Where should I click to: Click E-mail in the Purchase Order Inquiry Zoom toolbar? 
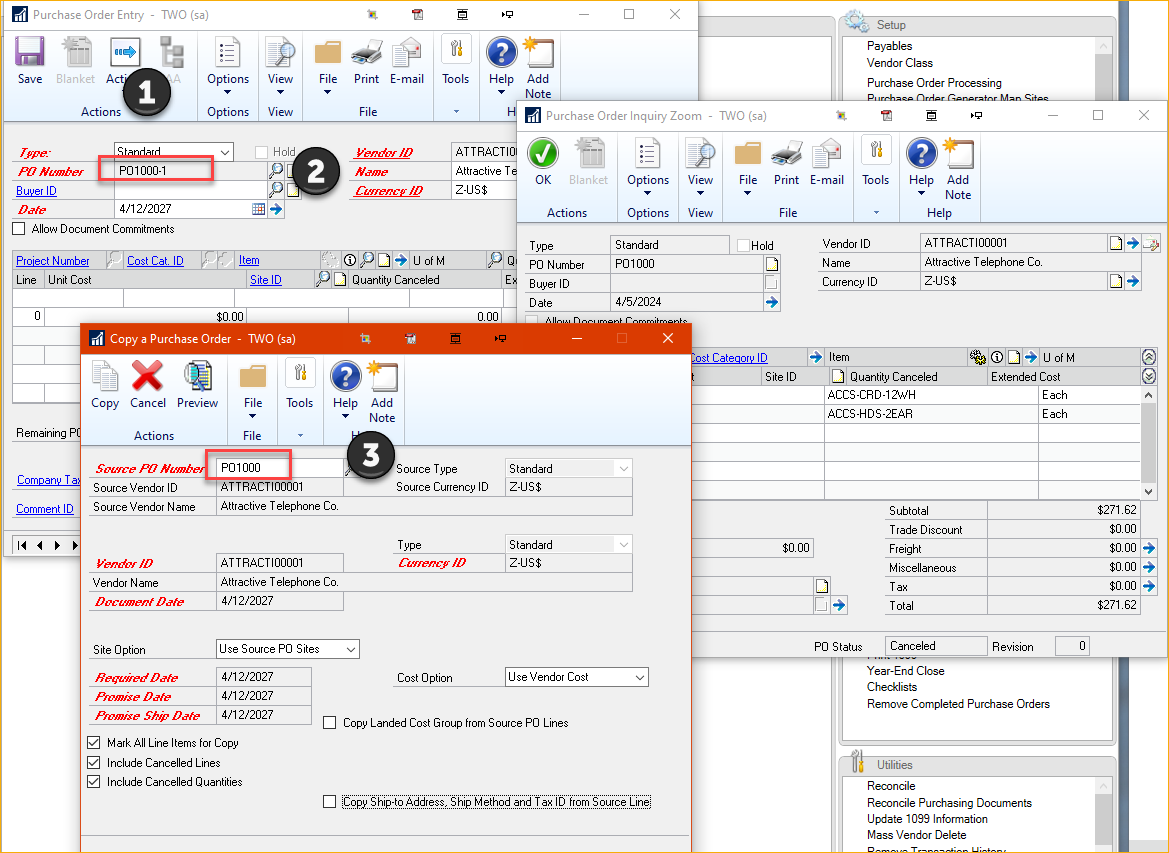click(x=827, y=161)
